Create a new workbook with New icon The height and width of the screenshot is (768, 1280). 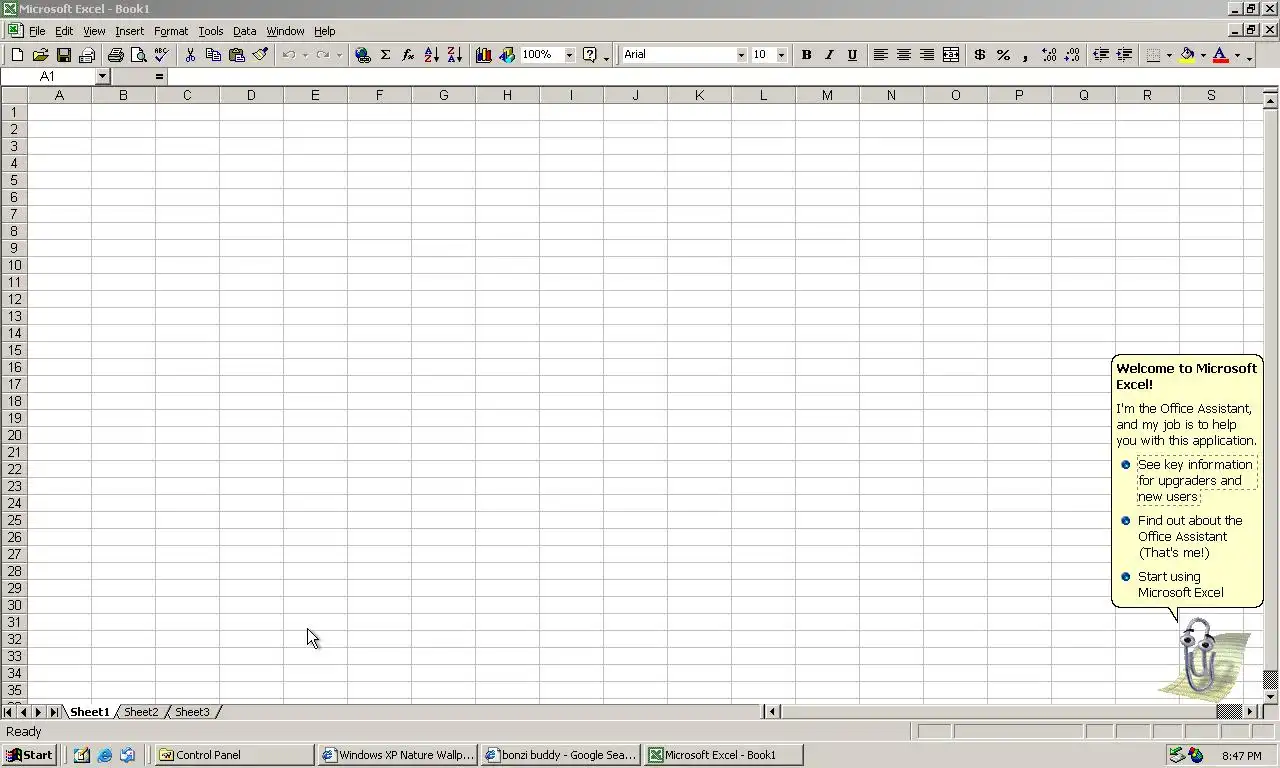click(x=17, y=55)
